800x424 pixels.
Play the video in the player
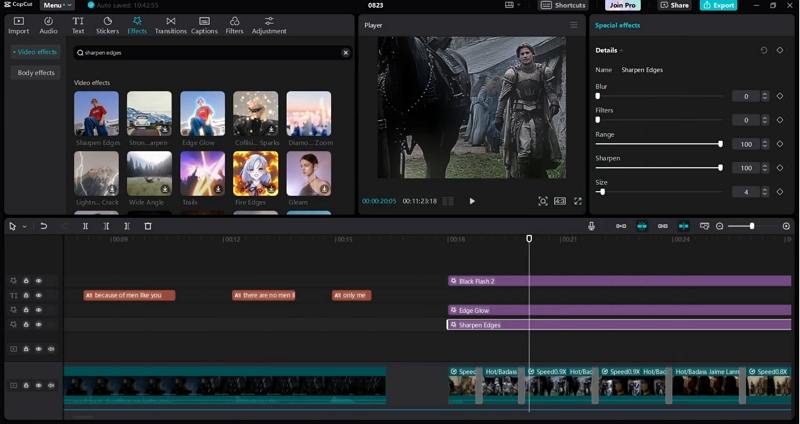pos(472,202)
